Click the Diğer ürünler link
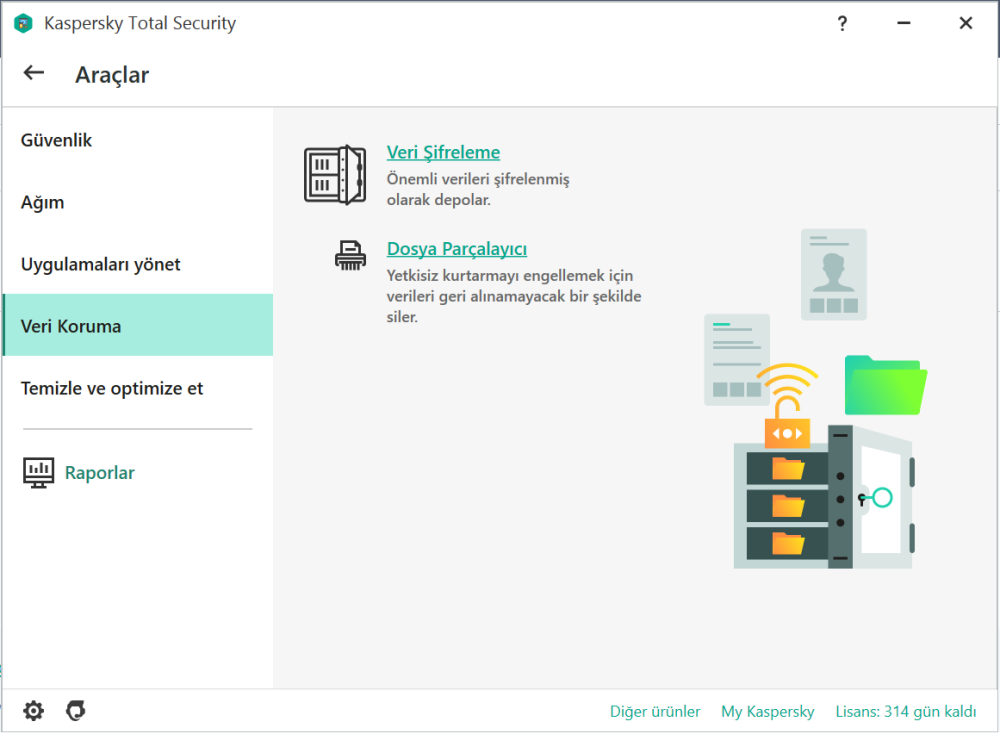 pos(655,711)
